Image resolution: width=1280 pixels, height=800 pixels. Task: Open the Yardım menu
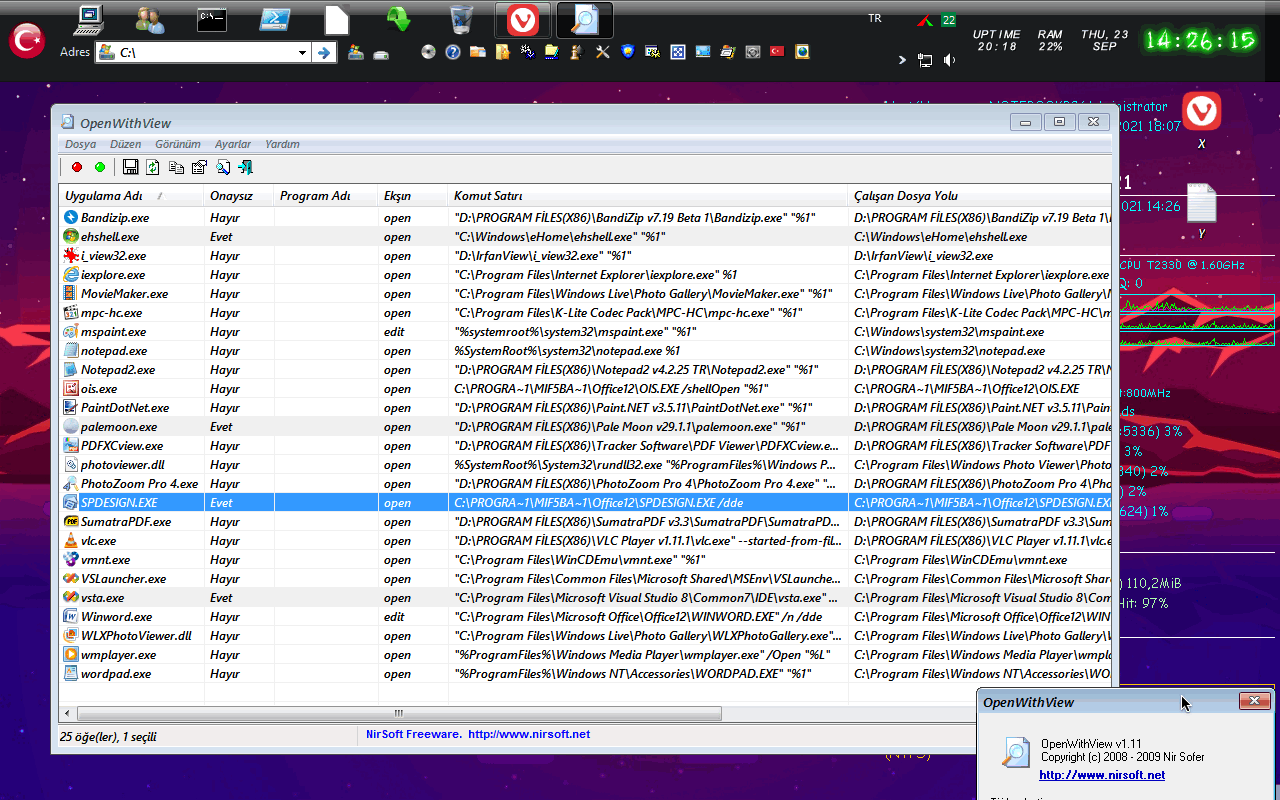point(282,144)
